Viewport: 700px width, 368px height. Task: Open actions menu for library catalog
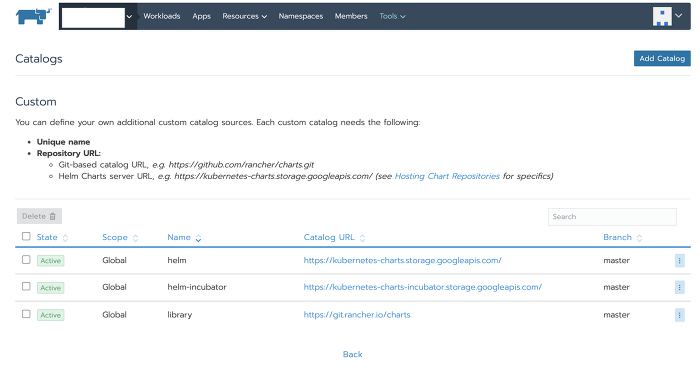pyautogui.click(x=679, y=315)
